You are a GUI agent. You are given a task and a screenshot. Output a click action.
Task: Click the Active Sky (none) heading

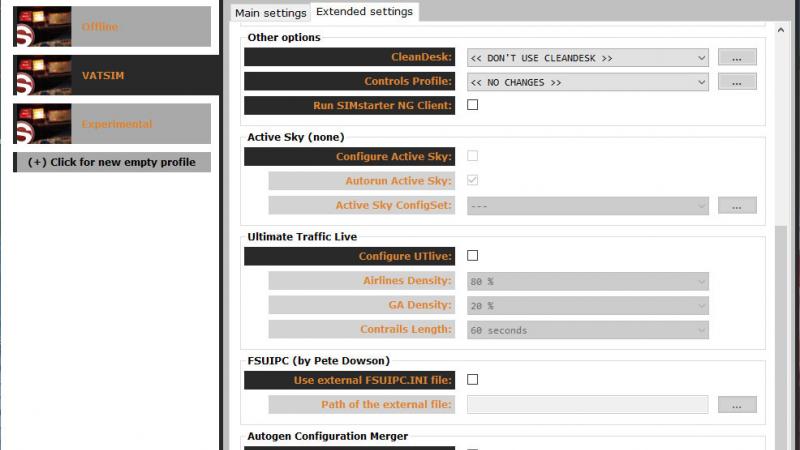coord(296,137)
